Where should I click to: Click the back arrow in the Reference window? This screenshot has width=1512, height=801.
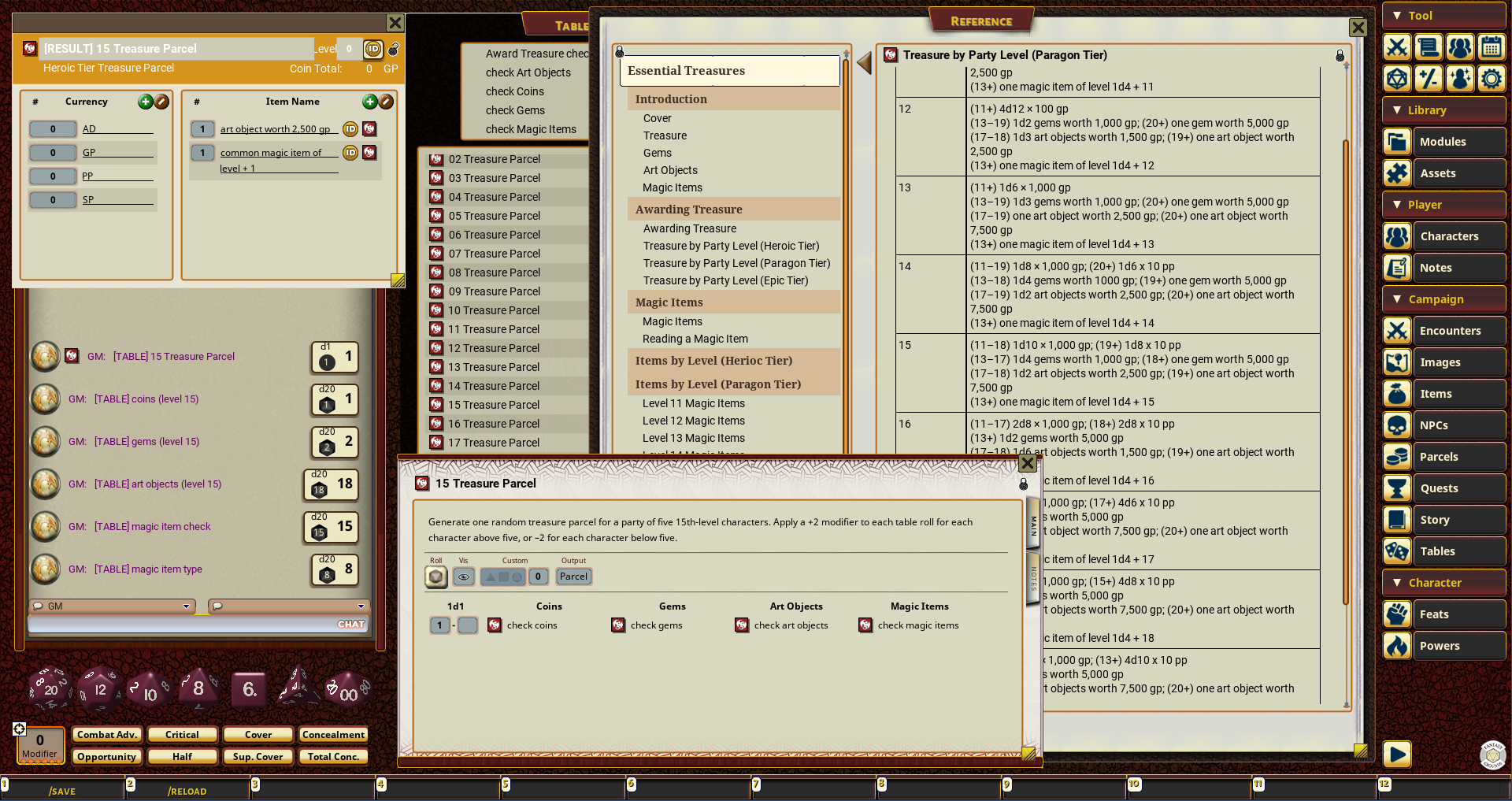864,63
